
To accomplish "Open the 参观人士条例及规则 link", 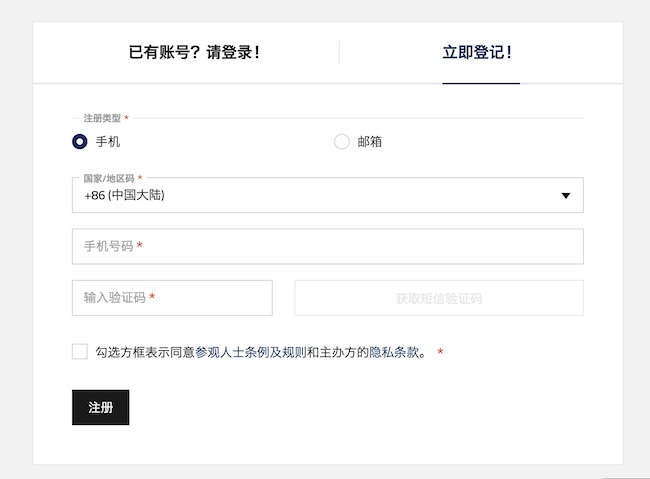I will (250, 352).
